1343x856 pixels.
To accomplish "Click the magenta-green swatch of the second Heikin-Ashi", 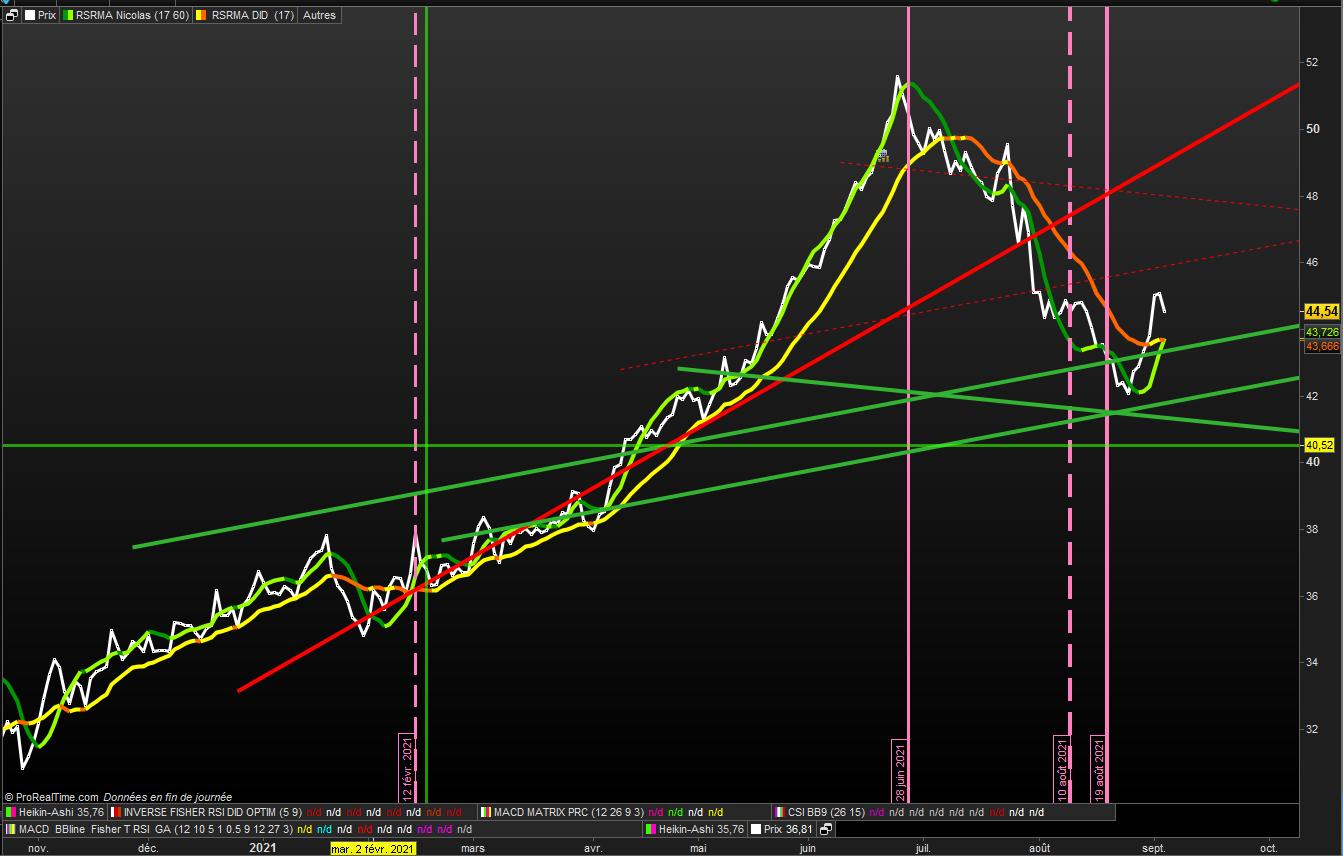I will point(651,829).
